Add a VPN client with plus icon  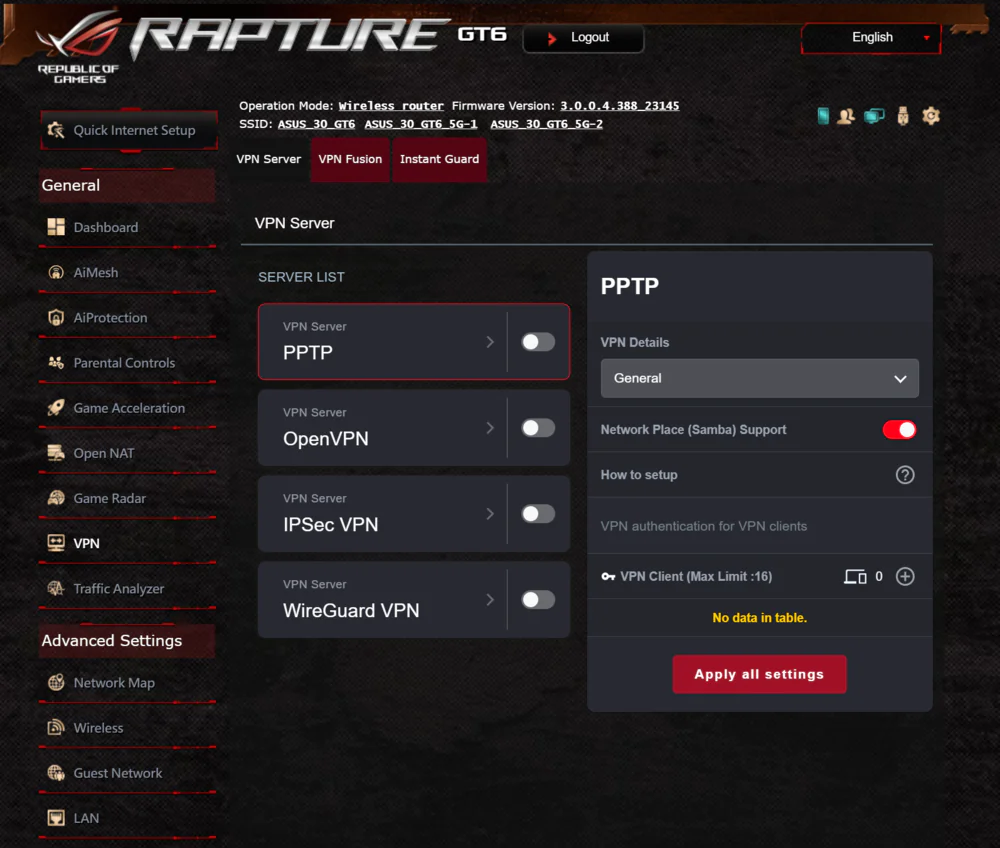(x=904, y=576)
